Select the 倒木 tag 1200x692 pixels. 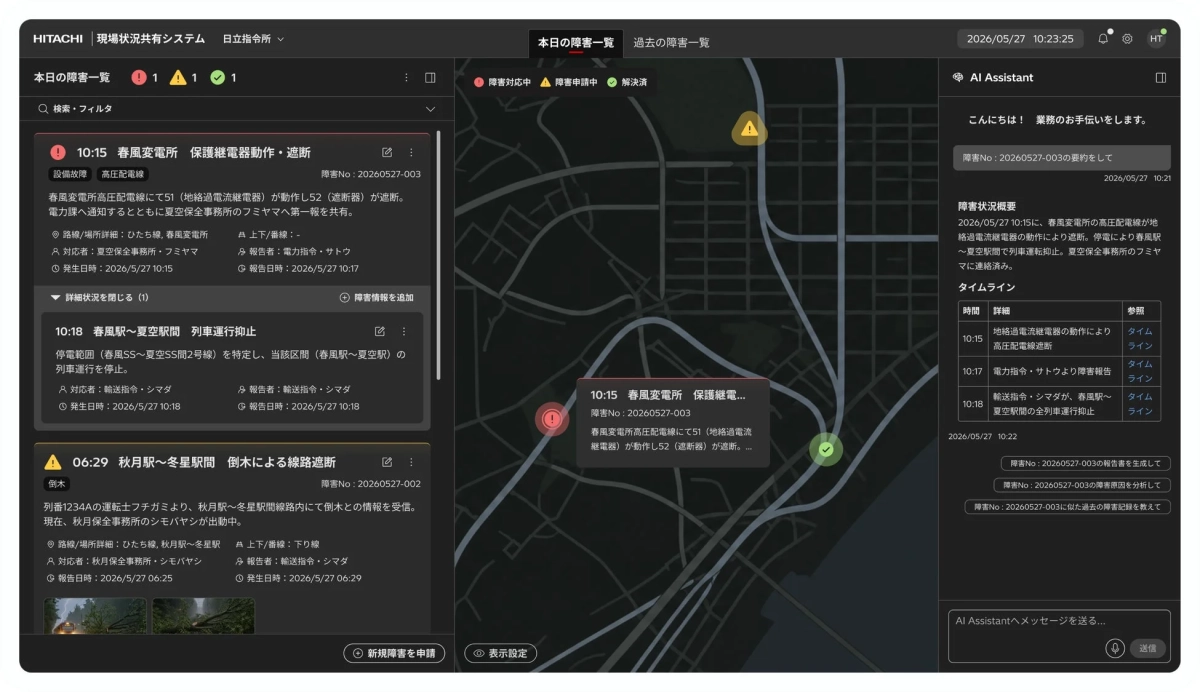point(57,483)
